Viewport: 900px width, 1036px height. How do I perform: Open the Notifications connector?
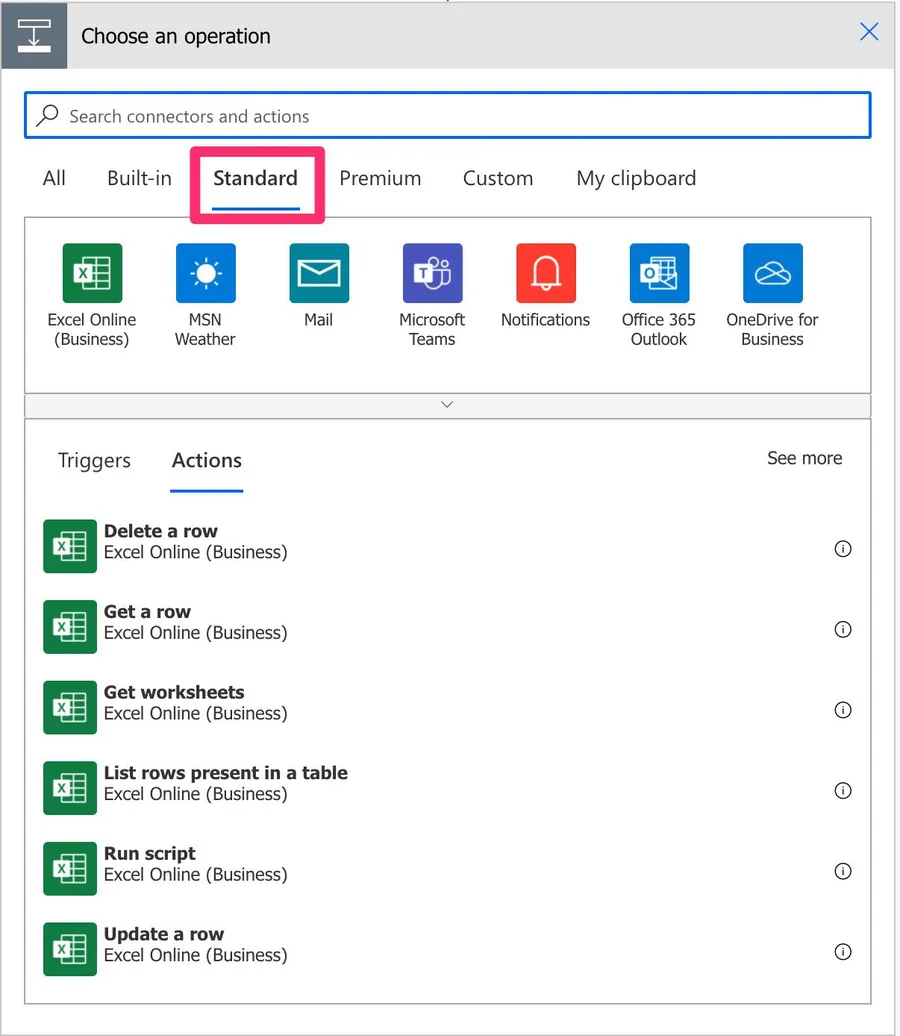[545, 273]
